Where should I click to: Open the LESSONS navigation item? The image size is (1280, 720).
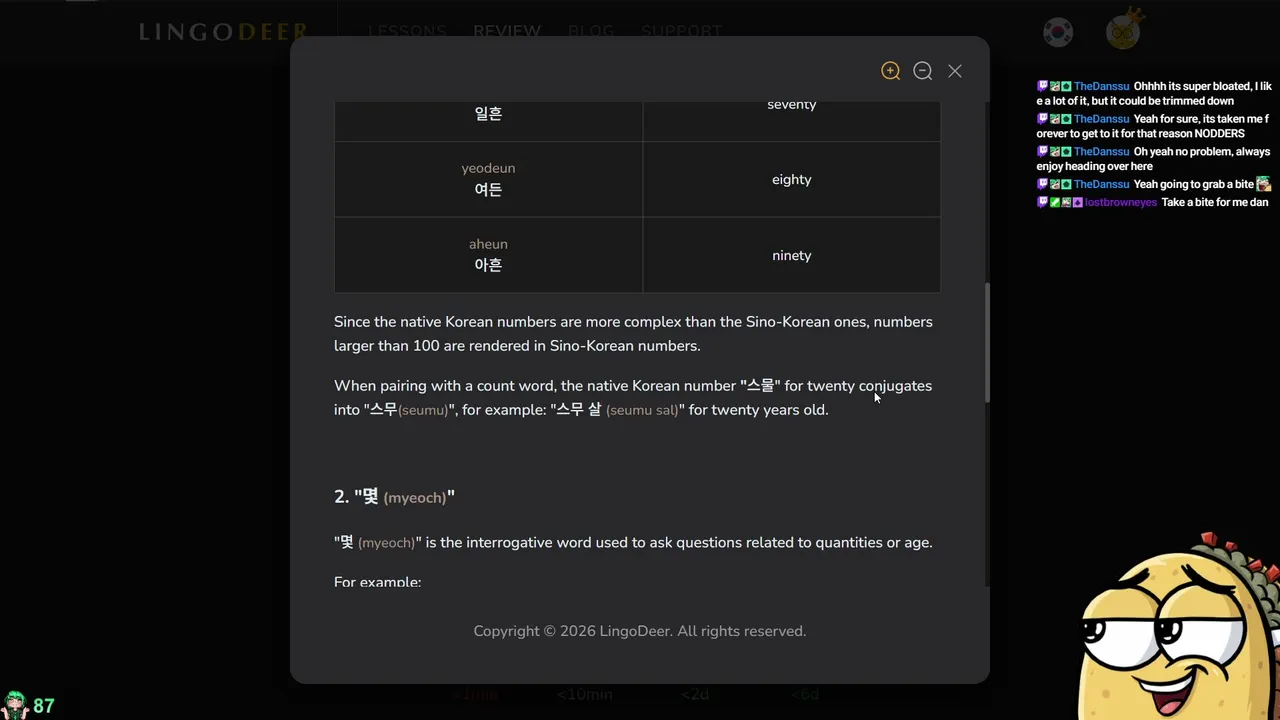tap(406, 32)
